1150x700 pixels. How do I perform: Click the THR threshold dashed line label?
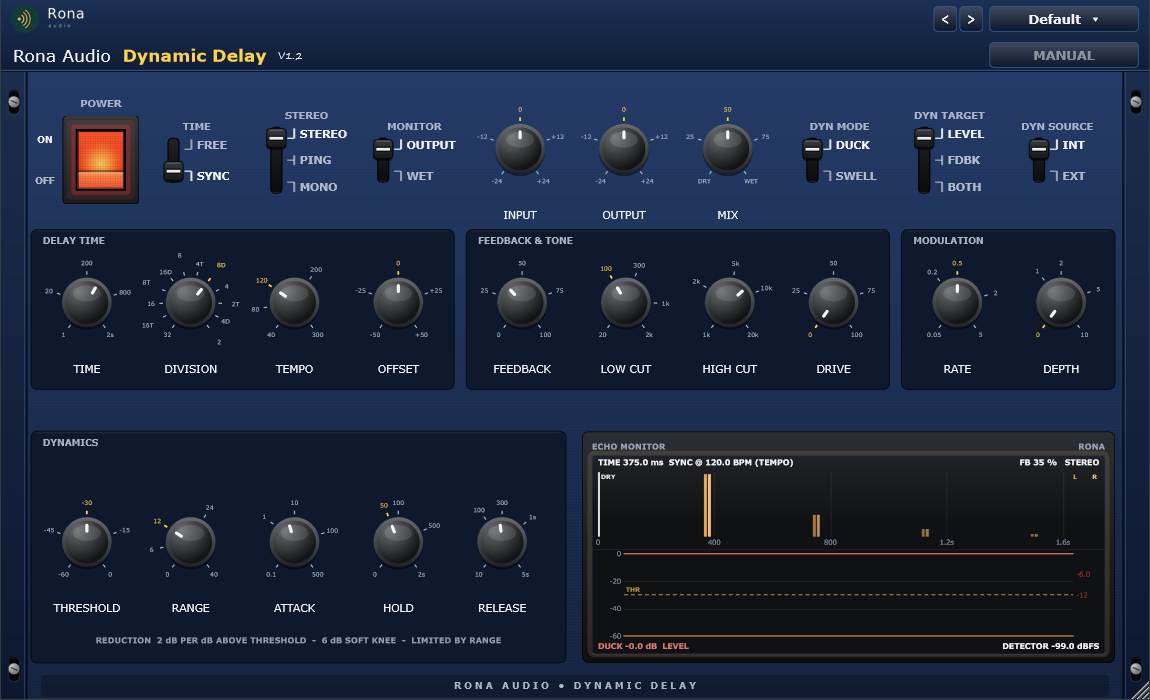coord(633,589)
